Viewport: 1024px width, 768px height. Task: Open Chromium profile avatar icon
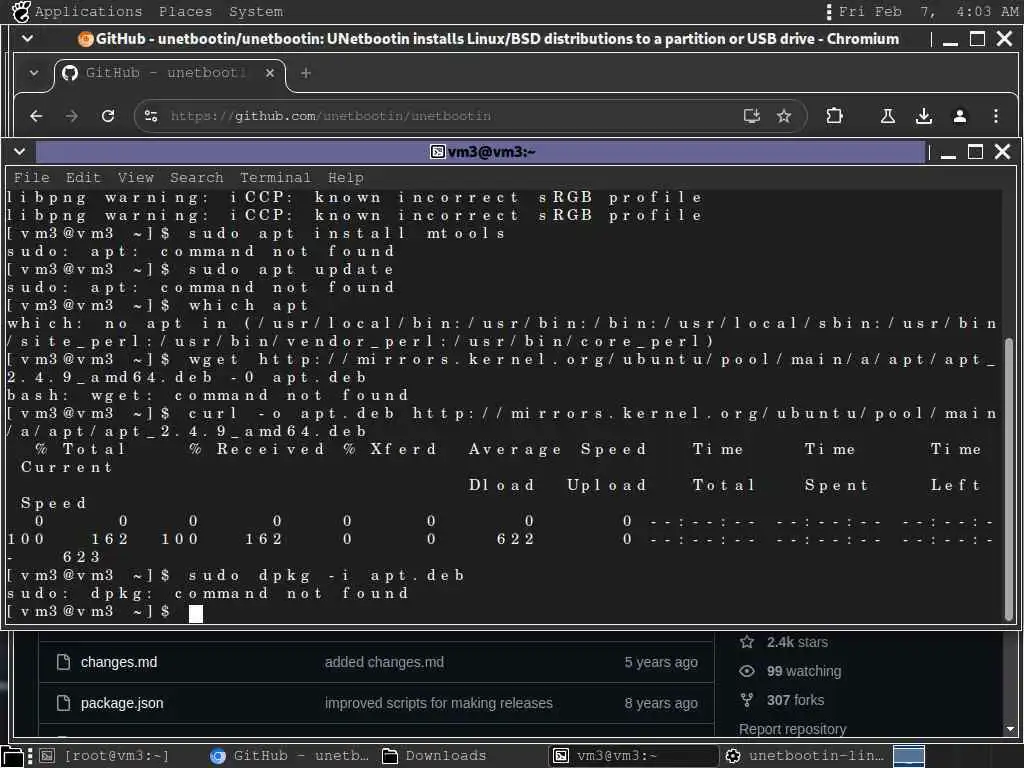coord(959,116)
